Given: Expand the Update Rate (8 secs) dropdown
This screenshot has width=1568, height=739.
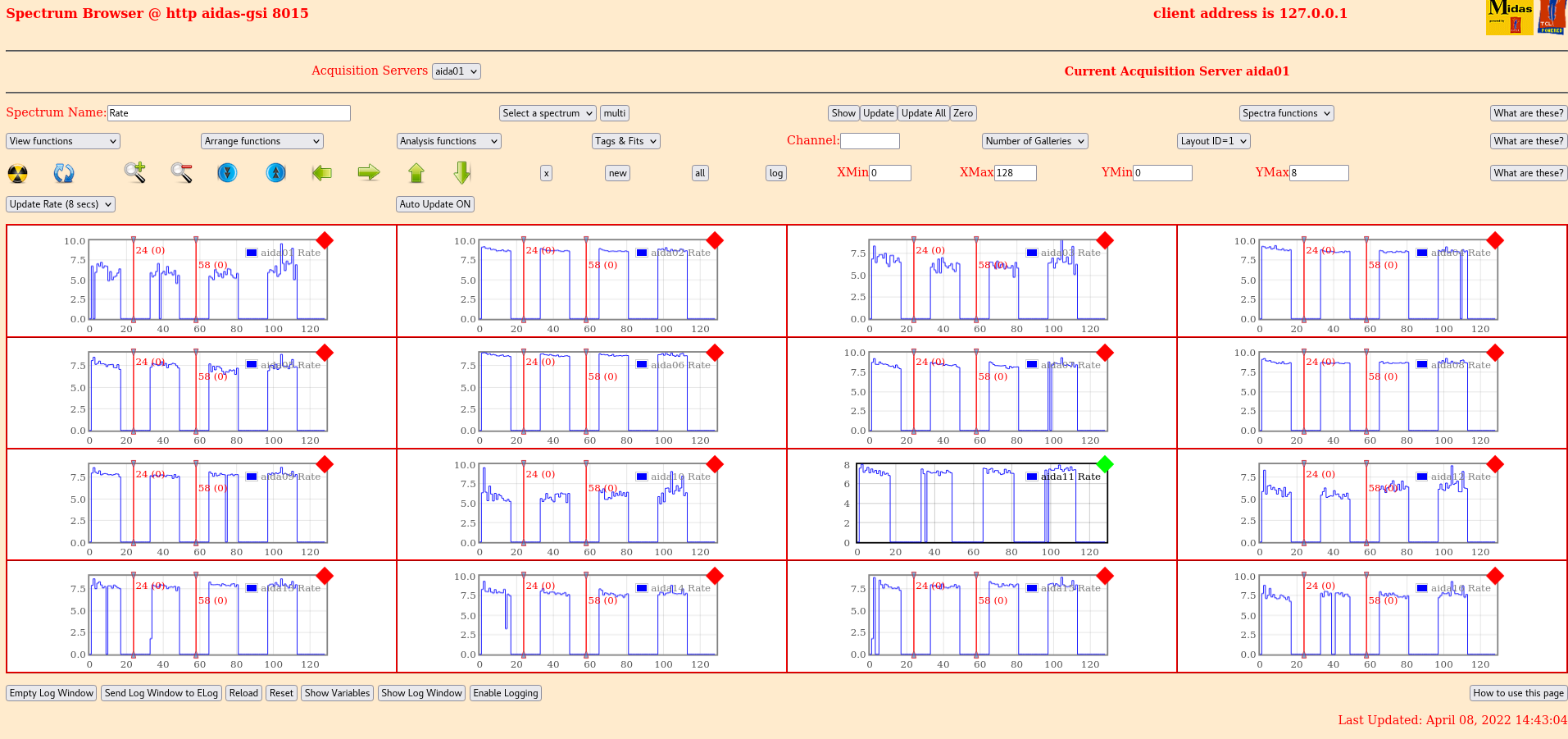Looking at the screenshot, I should click(61, 204).
